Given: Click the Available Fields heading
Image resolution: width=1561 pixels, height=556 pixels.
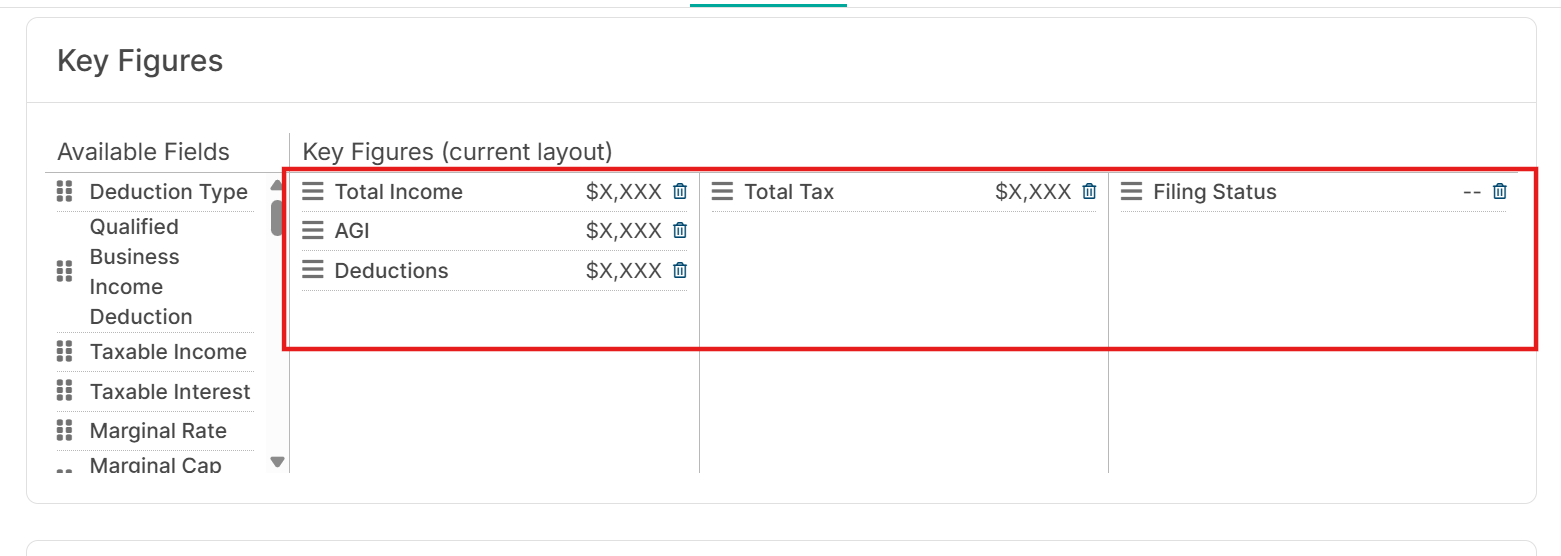Looking at the screenshot, I should point(143,152).
